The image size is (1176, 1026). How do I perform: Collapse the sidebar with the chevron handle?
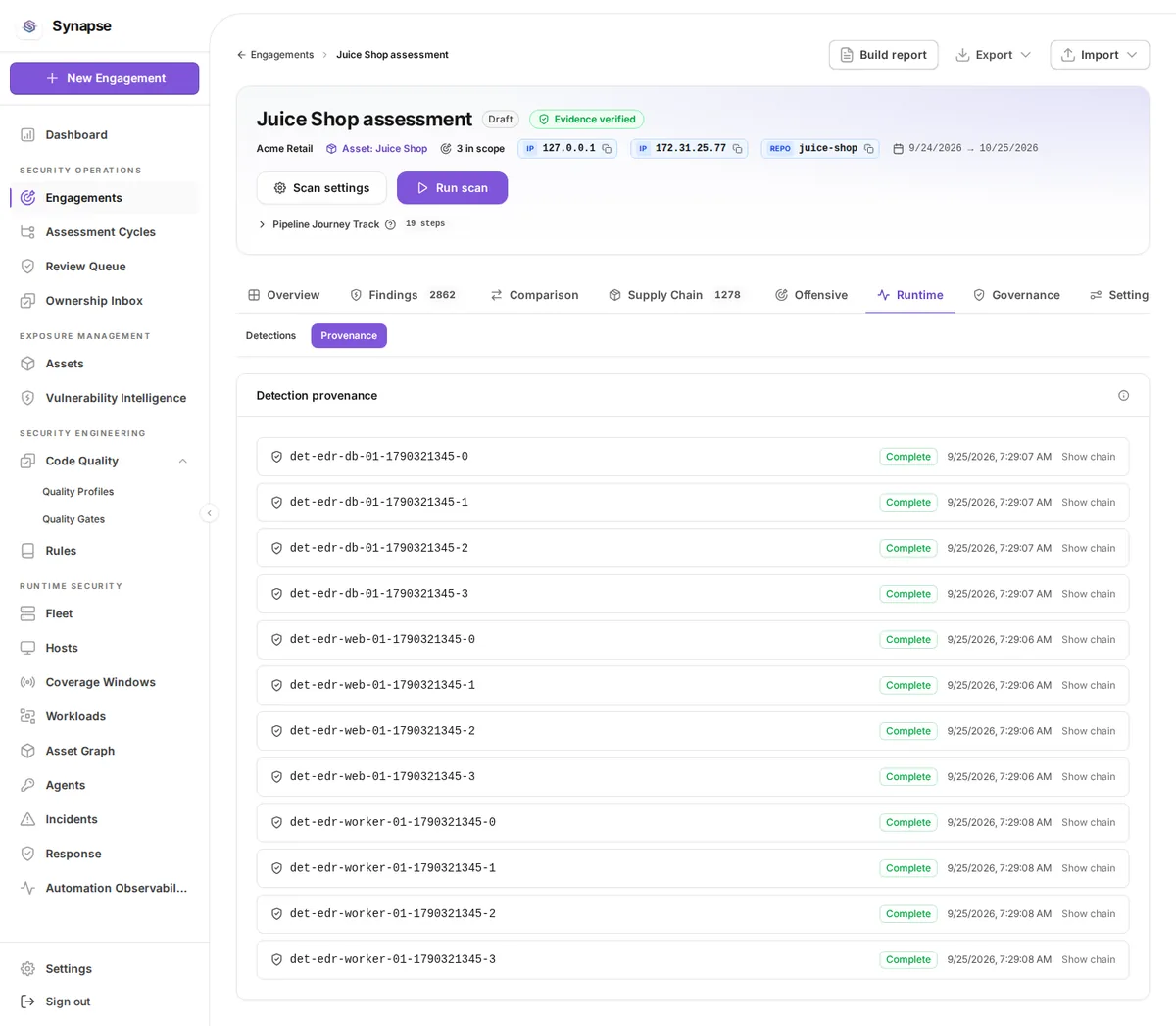(209, 513)
